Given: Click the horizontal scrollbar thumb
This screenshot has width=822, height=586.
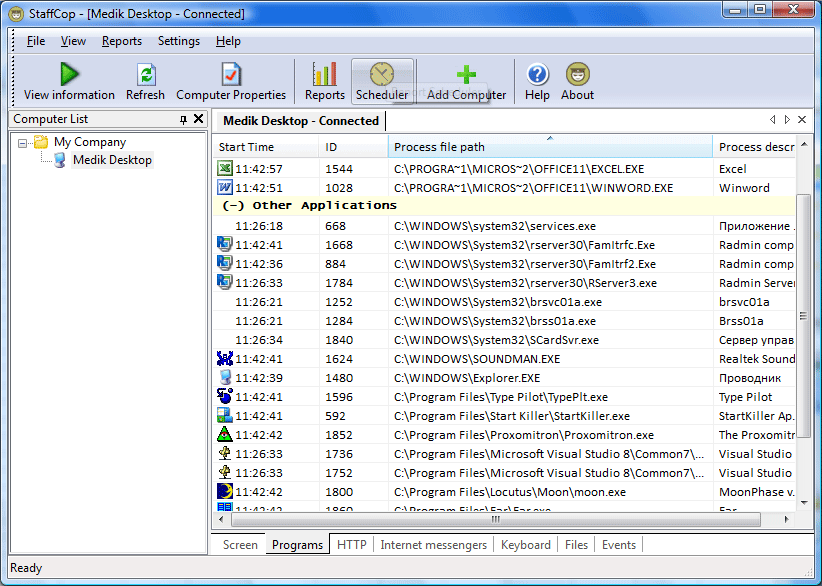Looking at the screenshot, I should click(495, 519).
